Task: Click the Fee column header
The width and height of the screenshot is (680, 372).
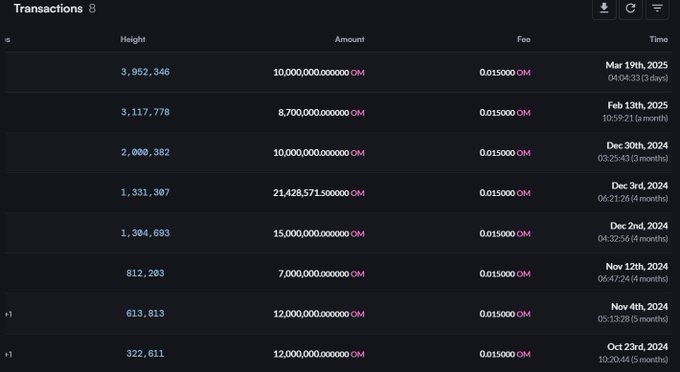Action: coord(524,39)
